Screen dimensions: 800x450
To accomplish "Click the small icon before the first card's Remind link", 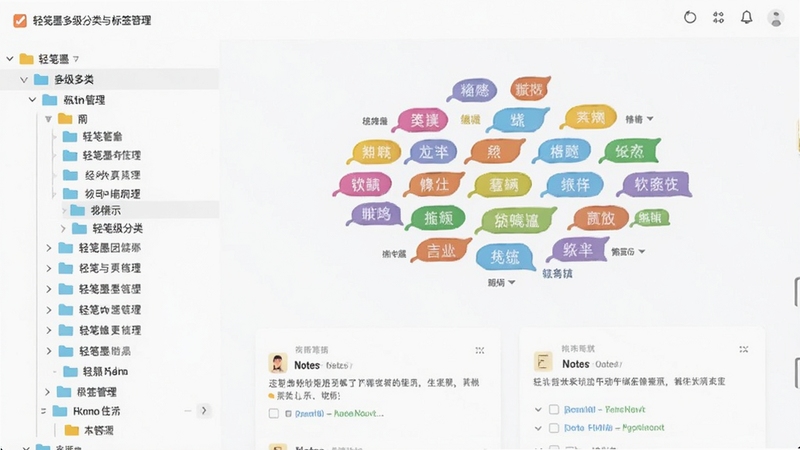I will (x=288, y=413).
